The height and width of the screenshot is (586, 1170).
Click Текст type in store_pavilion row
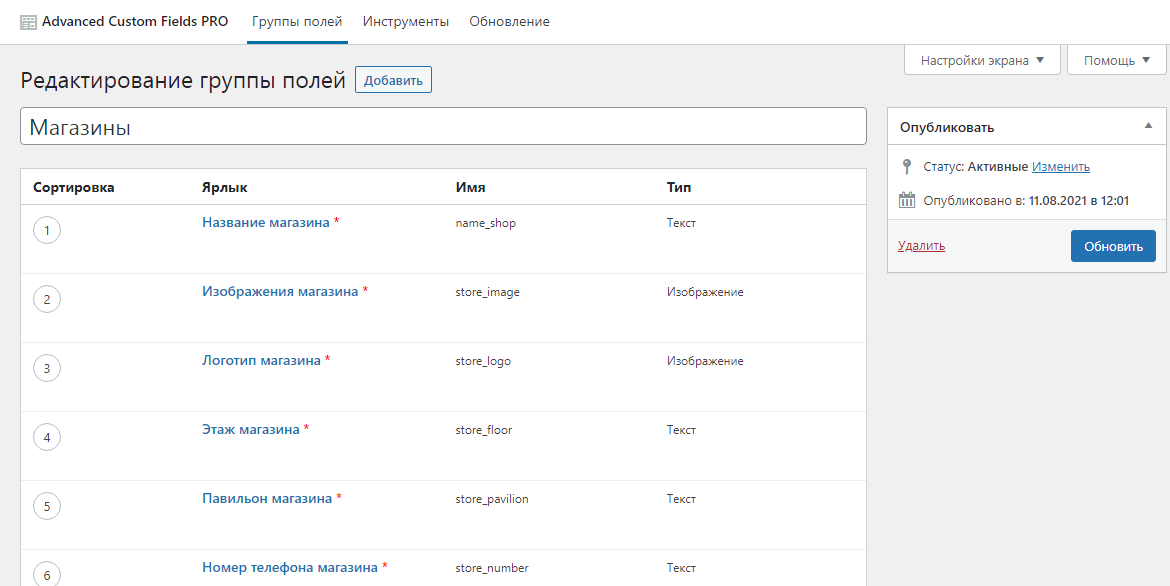pos(681,499)
